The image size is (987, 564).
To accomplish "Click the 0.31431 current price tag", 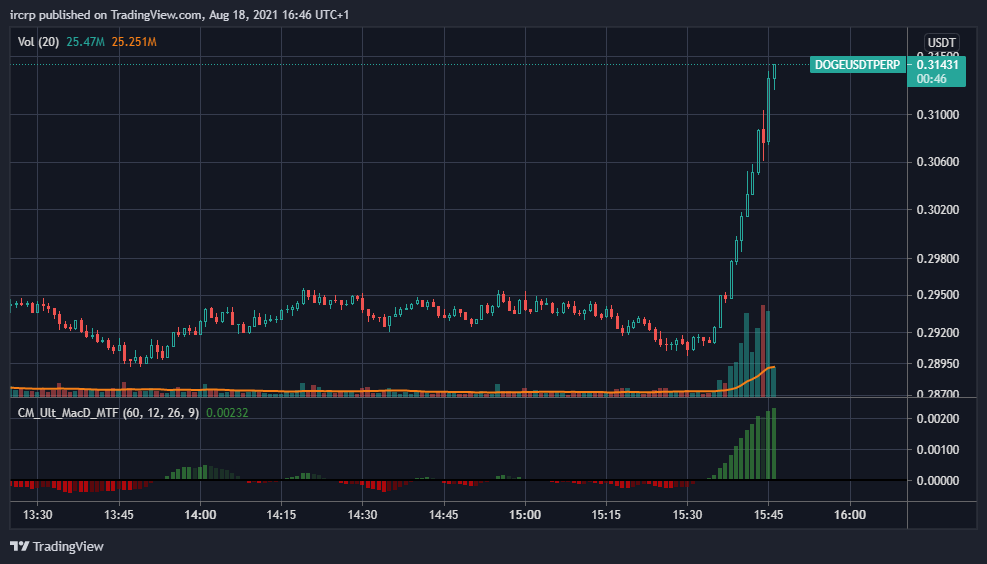I will 937,64.
